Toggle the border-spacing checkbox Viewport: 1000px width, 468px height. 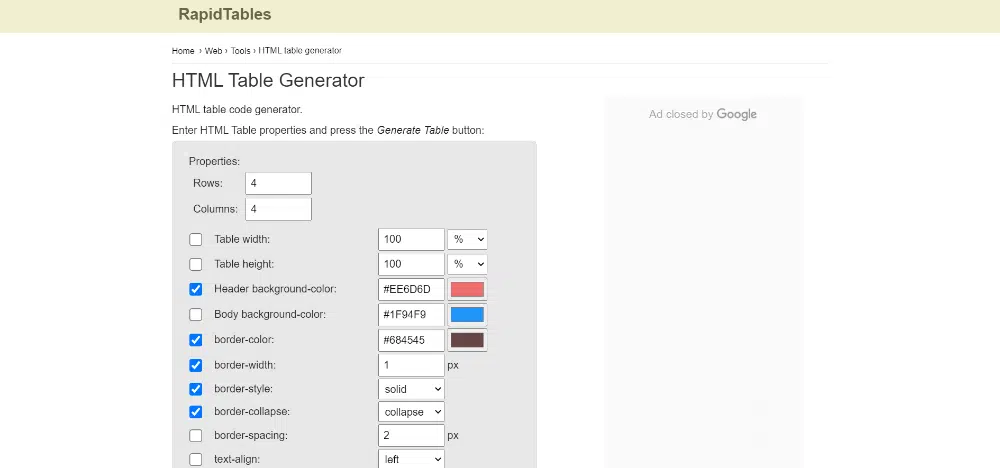point(196,436)
